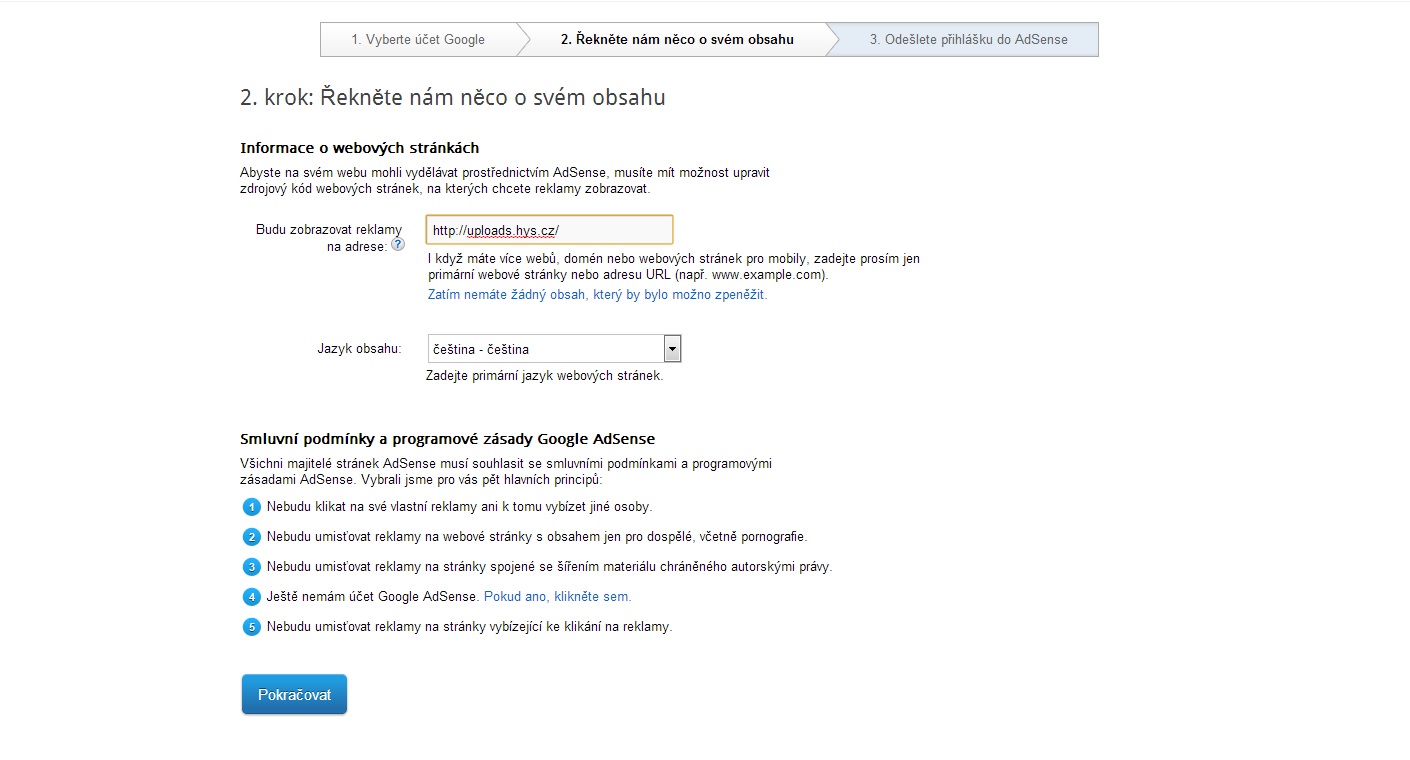Click text Nebudu umisťovat reklamy vybízející ke klikání

tap(469, 627)
